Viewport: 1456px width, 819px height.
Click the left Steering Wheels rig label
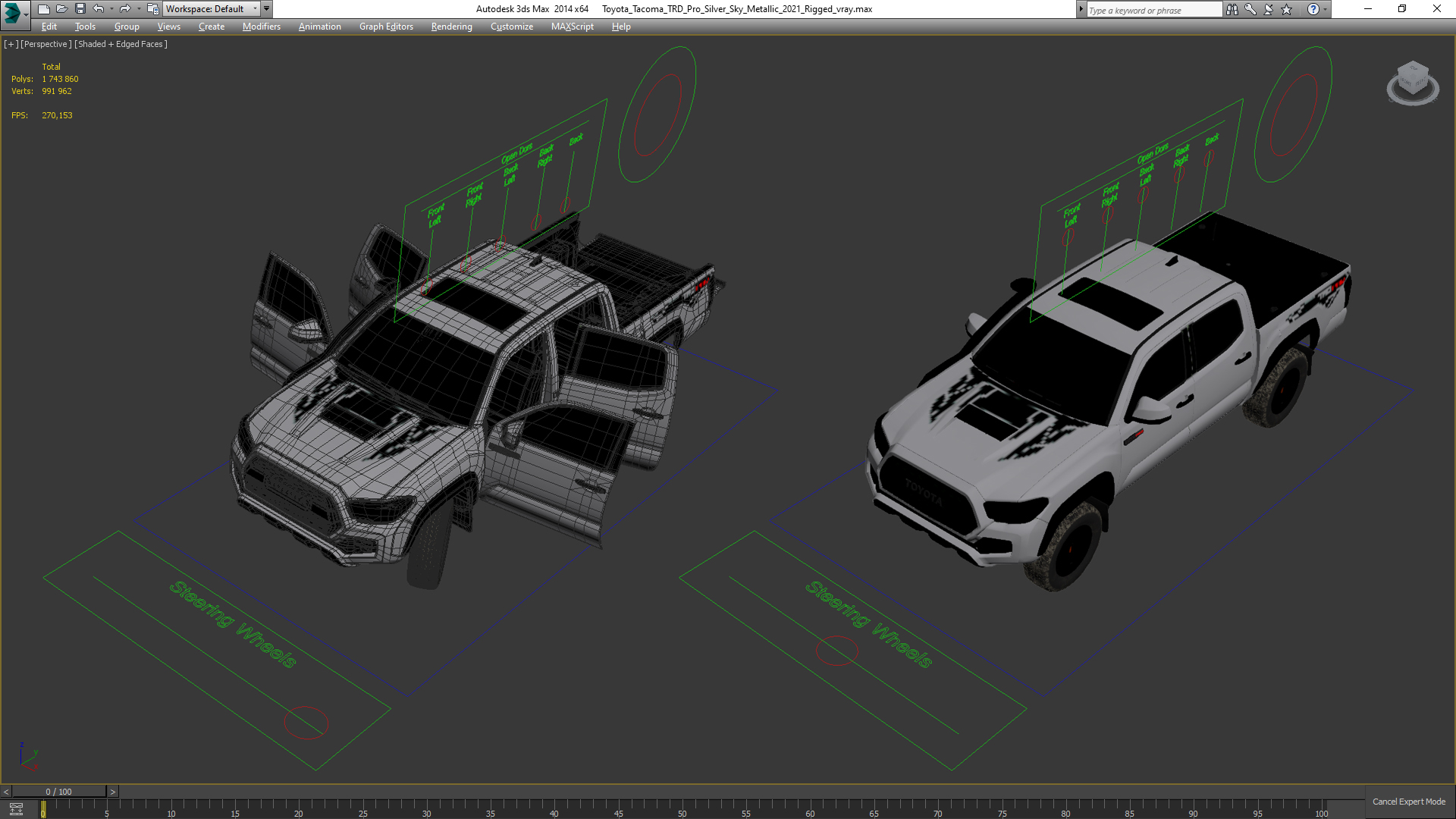pyautogui.click(x=232, y=624)
